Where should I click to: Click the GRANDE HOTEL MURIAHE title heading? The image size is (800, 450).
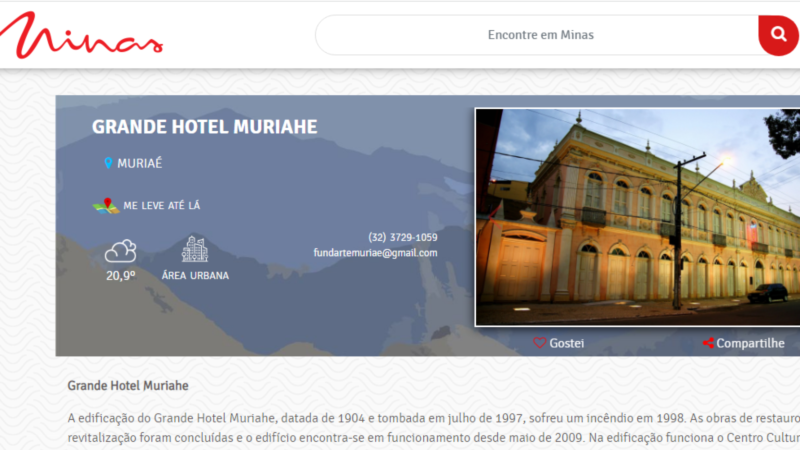point(205,127)
